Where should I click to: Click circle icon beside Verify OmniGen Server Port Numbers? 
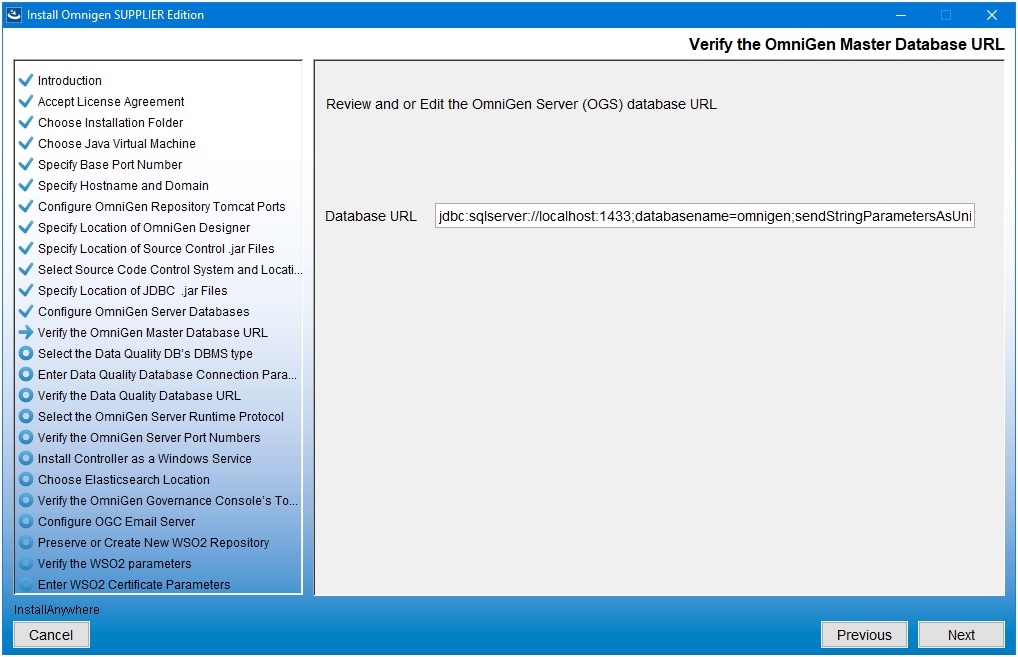pyautogui.click(x=26, y=438)
